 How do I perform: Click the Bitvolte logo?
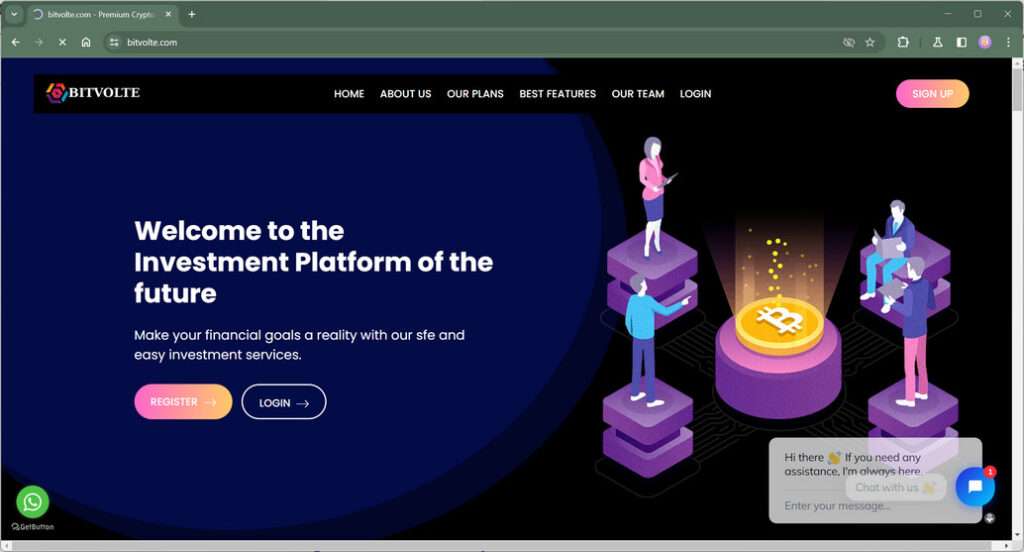(x=93, y=93)
